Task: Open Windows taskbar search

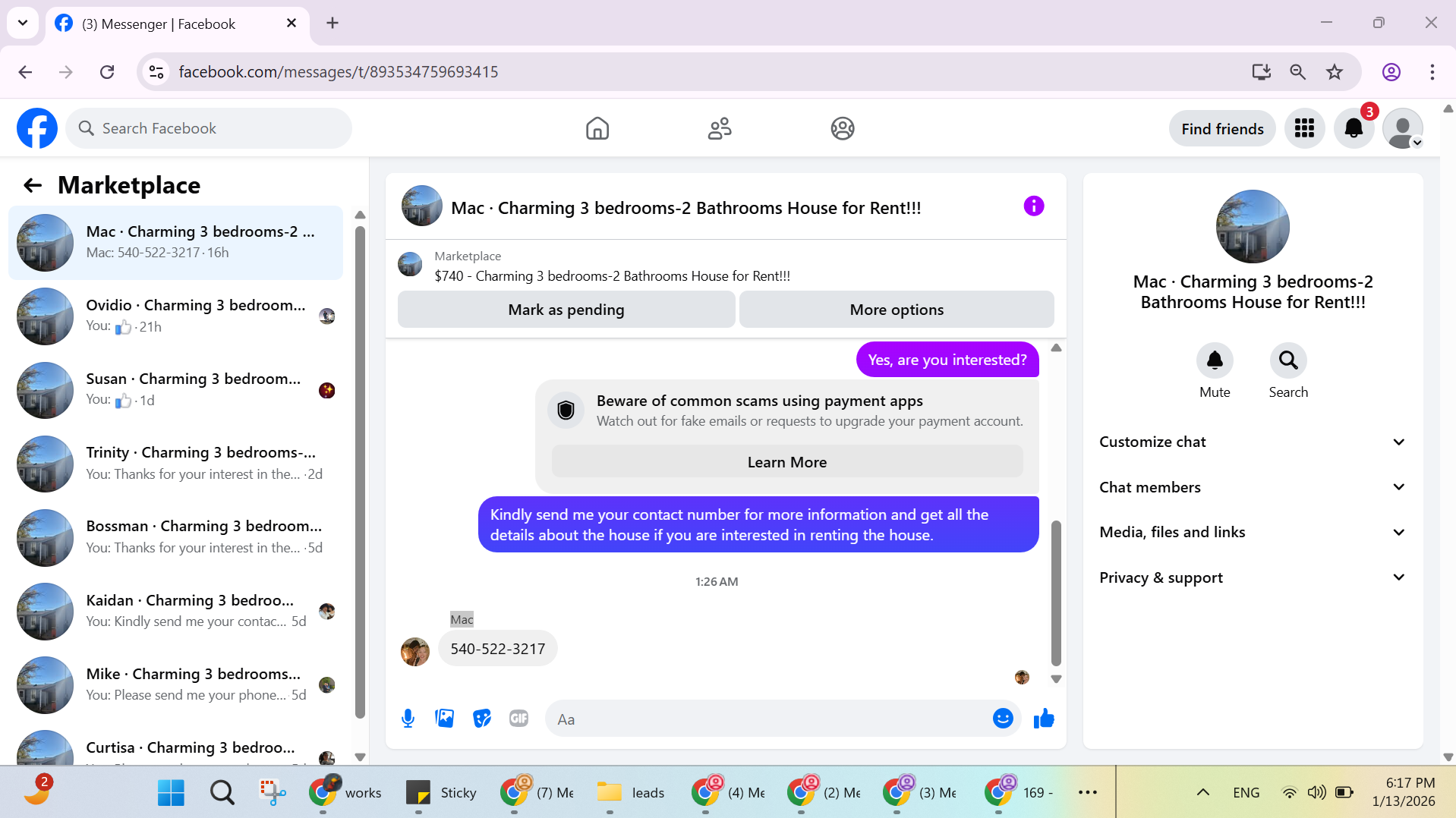Action: click(x=222, y=792)
